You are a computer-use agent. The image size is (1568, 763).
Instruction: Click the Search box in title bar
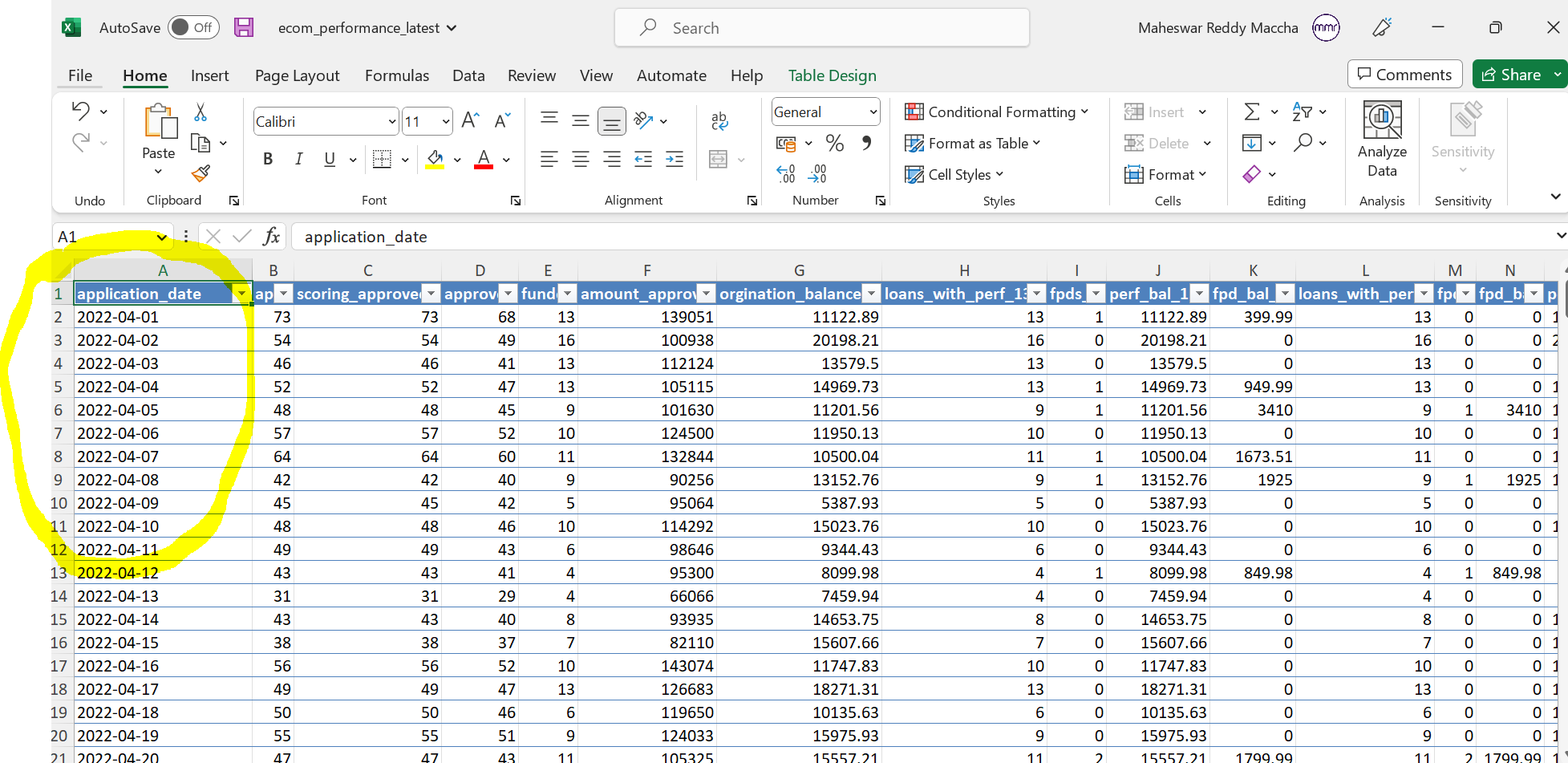tap(822, 27)
